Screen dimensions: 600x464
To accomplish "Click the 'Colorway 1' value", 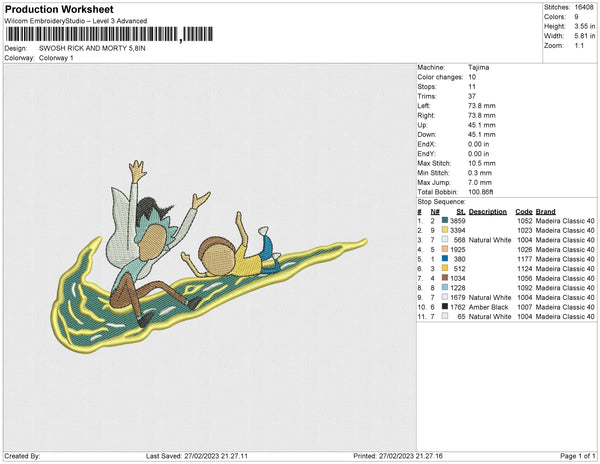I will [56, 58].
